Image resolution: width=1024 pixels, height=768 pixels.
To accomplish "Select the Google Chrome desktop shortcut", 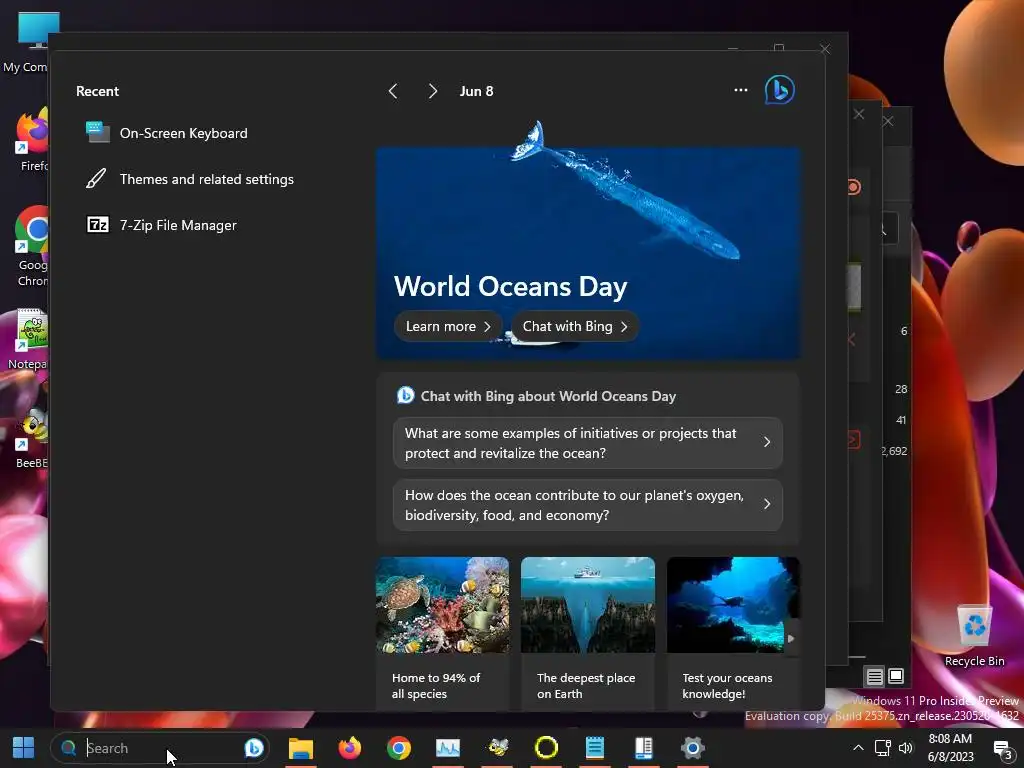I will pos(31,247).
